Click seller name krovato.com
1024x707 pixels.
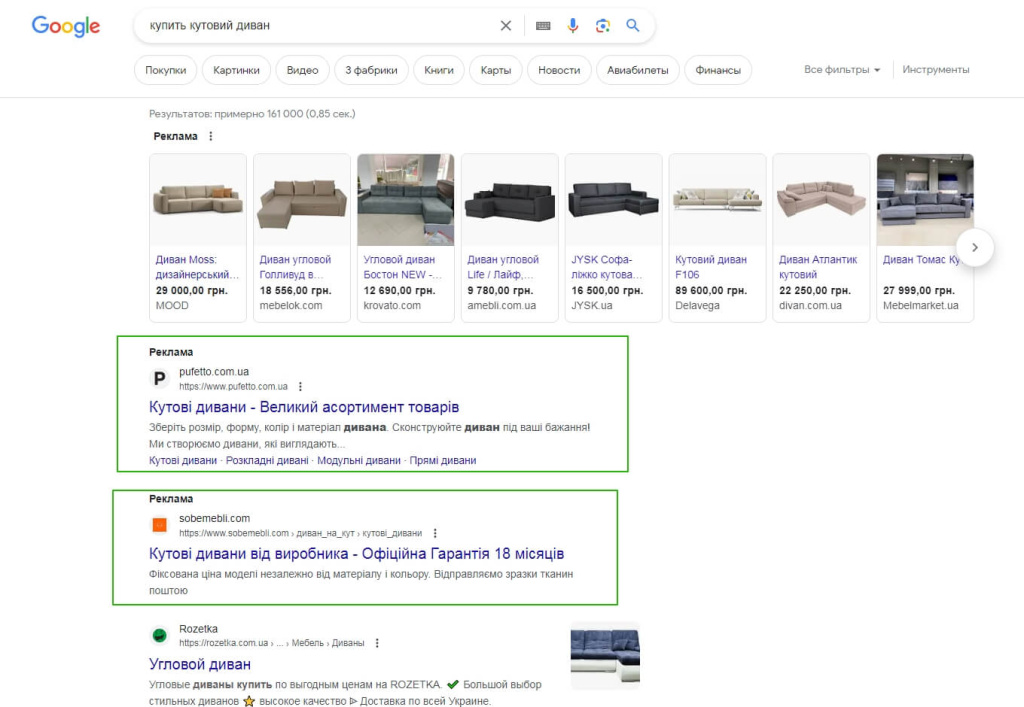(392, 306)
